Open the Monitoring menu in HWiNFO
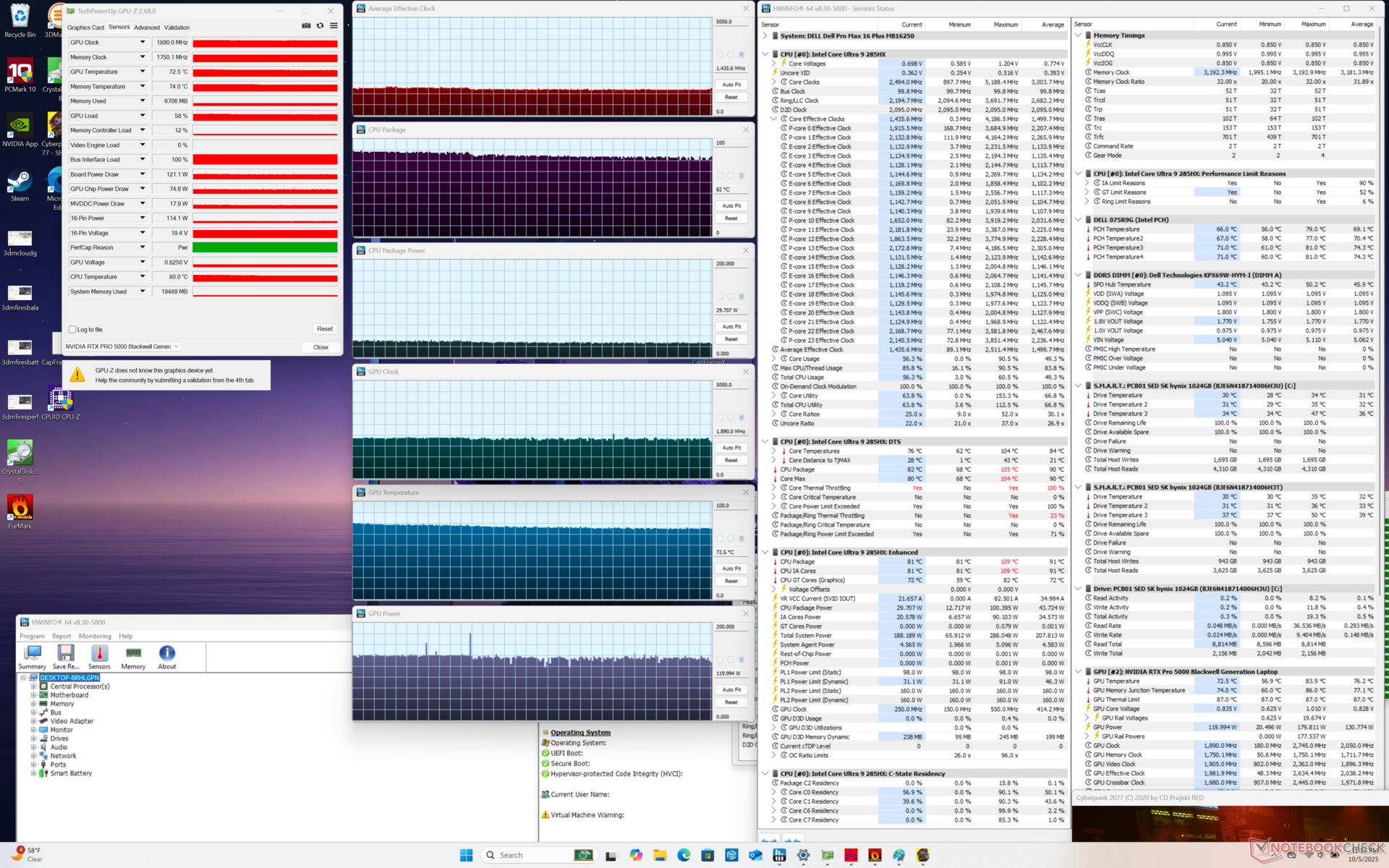 click(x=95, y=637)
